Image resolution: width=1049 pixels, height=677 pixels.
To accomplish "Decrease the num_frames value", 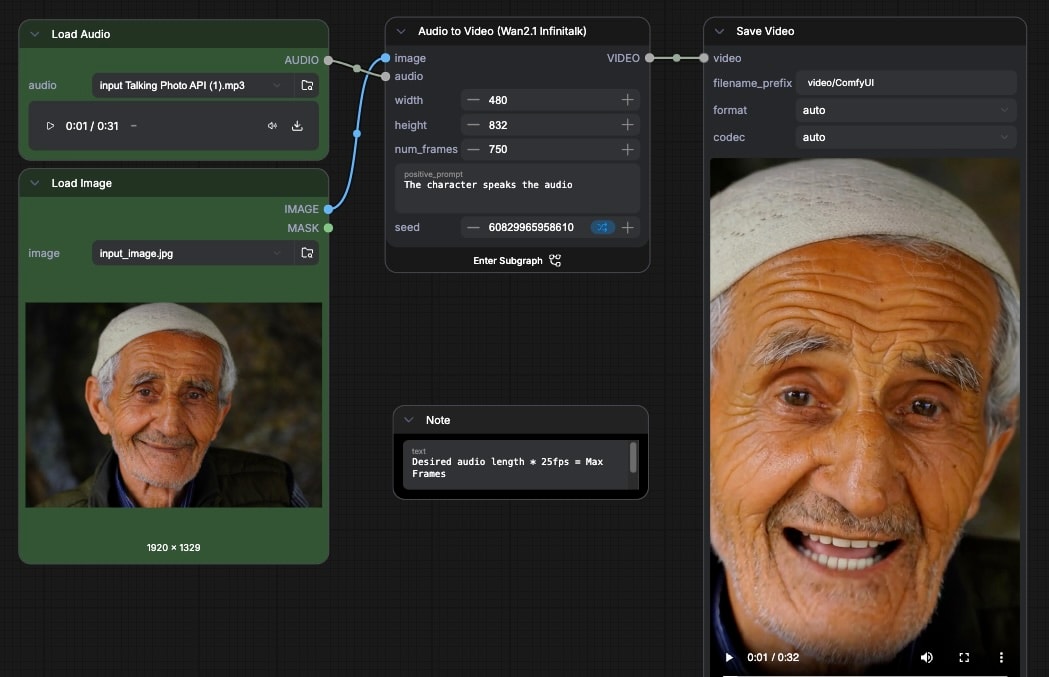I will point(473,149).
